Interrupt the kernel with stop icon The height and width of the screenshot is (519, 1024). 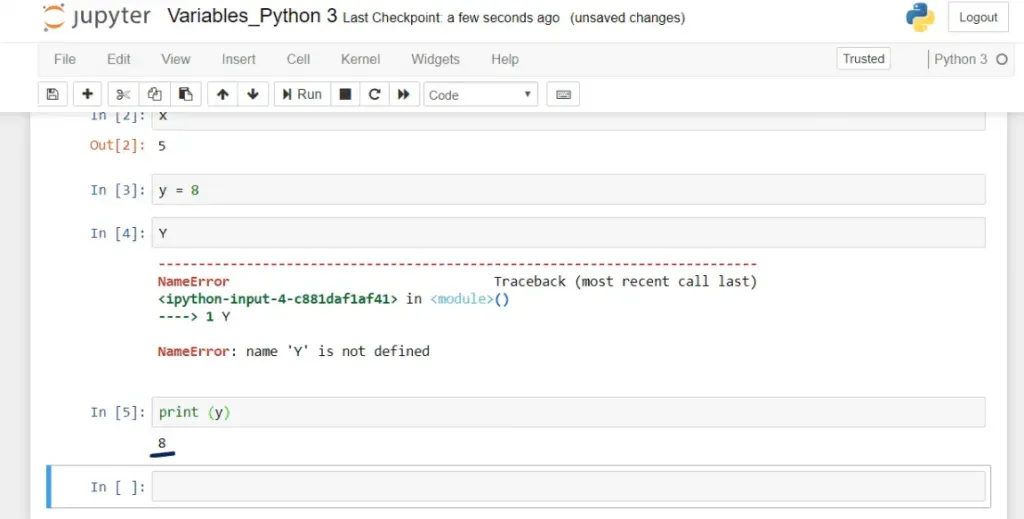(x=345, y=94)
